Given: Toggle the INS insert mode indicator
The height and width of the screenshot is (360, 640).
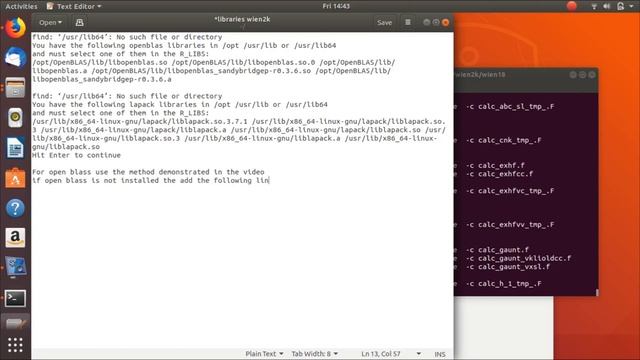Looking at the screenshot, I should 440,354.
